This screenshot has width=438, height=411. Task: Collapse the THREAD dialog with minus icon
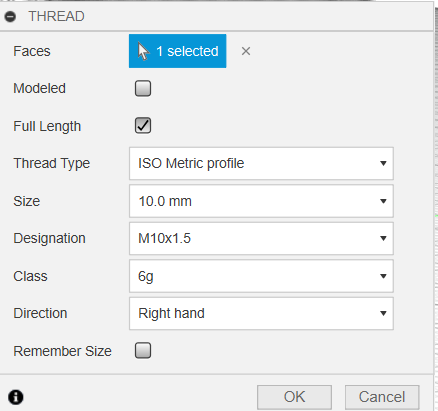coord(10,16)
